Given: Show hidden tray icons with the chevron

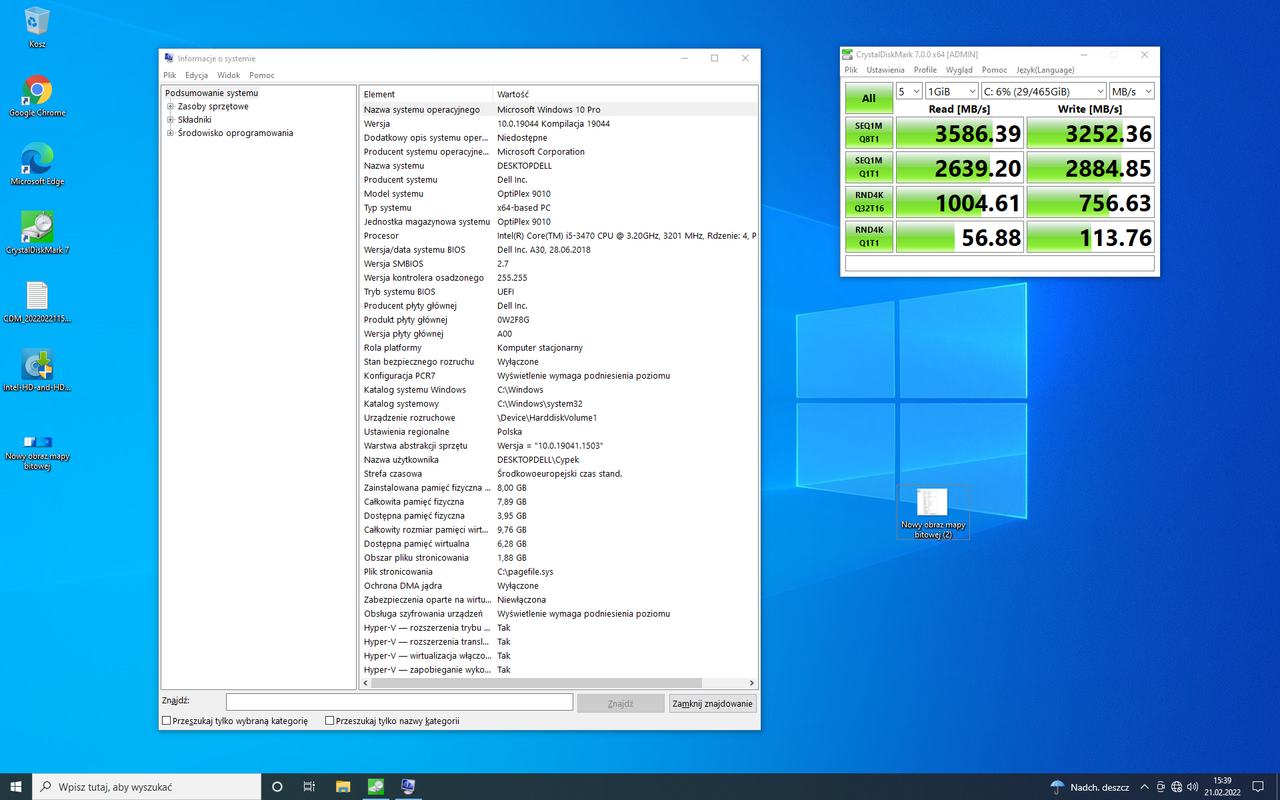Looking at the screenshot, I should (1145, 787).
